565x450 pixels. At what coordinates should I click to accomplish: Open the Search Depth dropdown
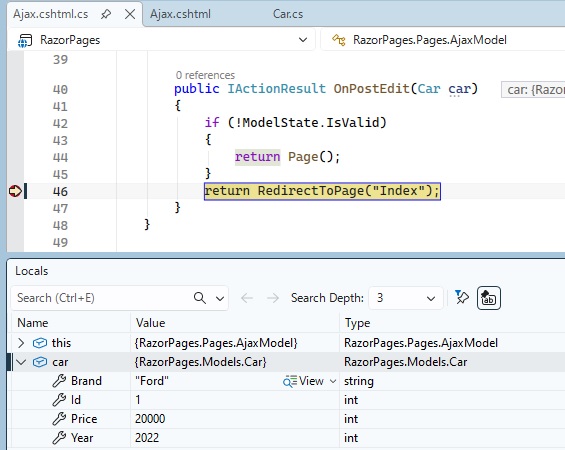tap(406, 298)
